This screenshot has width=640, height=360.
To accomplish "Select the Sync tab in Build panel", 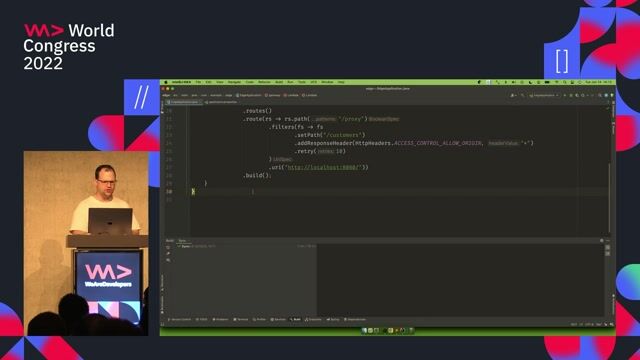I will (182, 241).
